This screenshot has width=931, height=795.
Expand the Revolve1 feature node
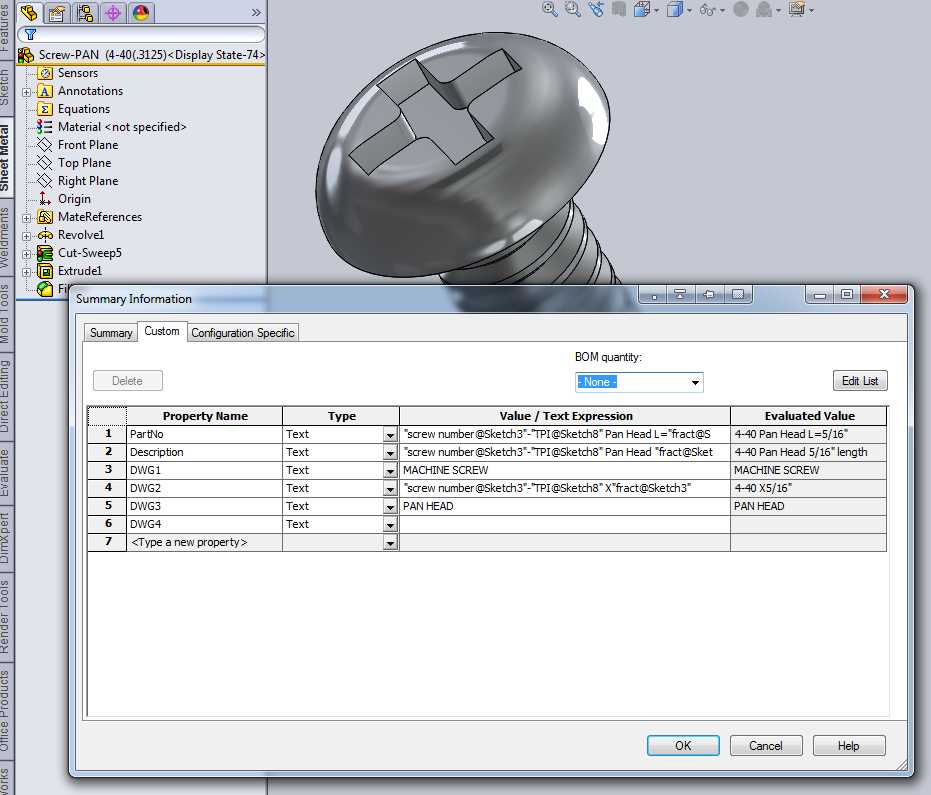[26, 236]
